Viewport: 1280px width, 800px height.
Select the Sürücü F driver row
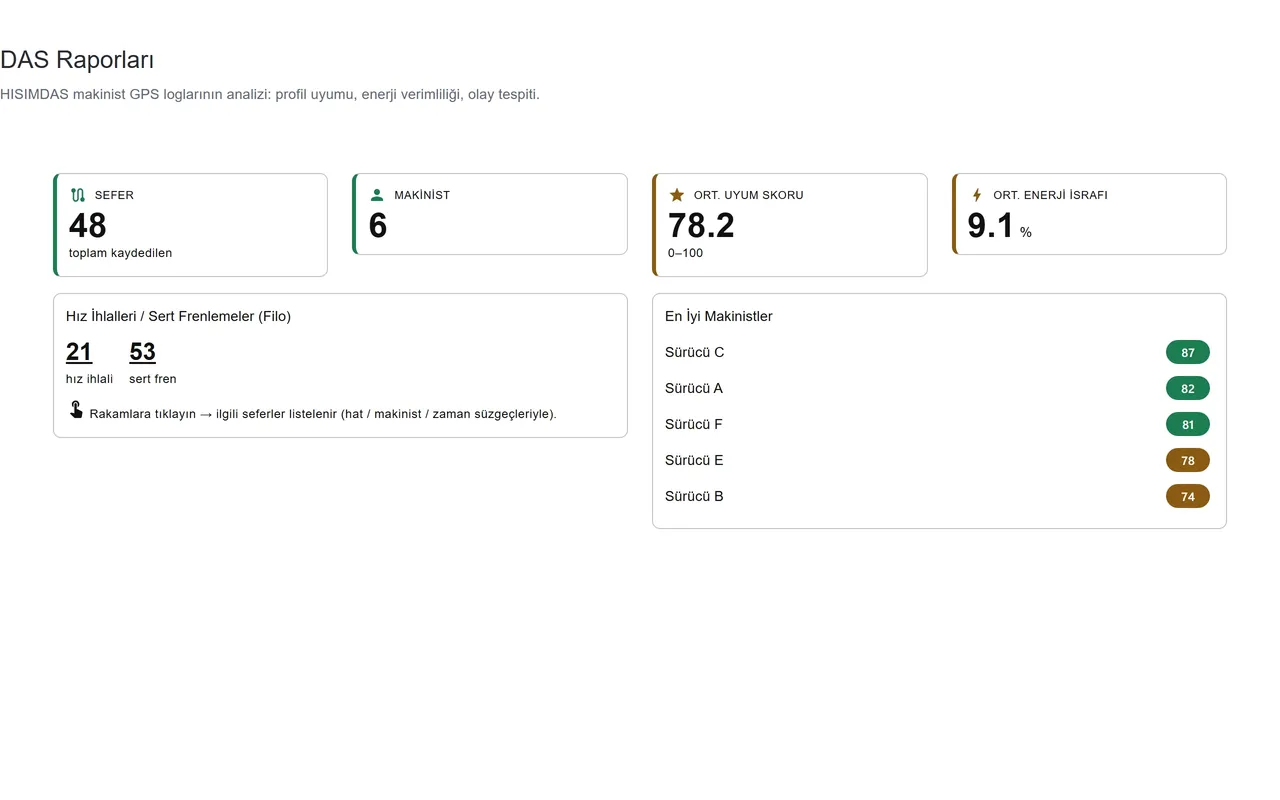click(x=937, y=424)
